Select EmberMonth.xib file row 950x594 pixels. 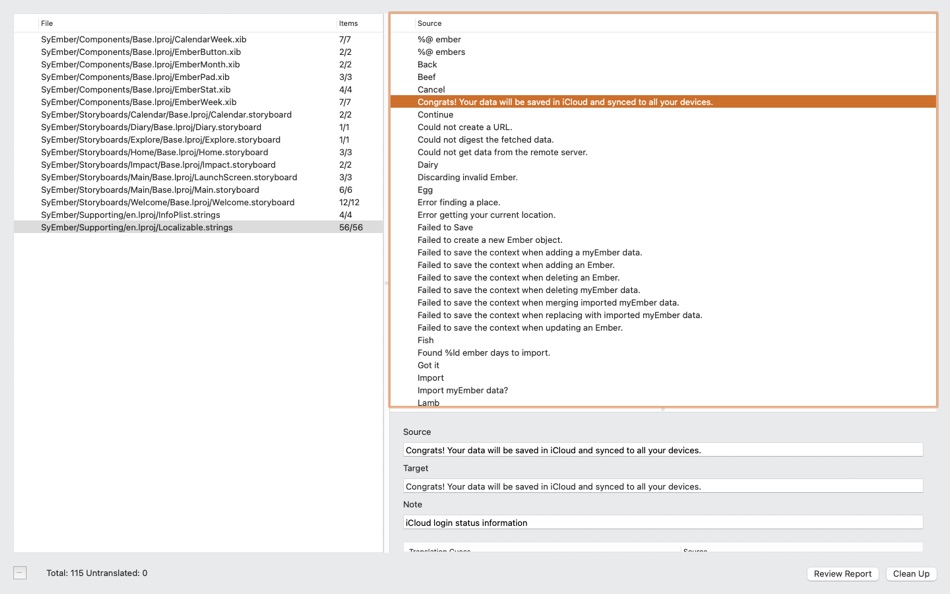[x=198, y=64]
